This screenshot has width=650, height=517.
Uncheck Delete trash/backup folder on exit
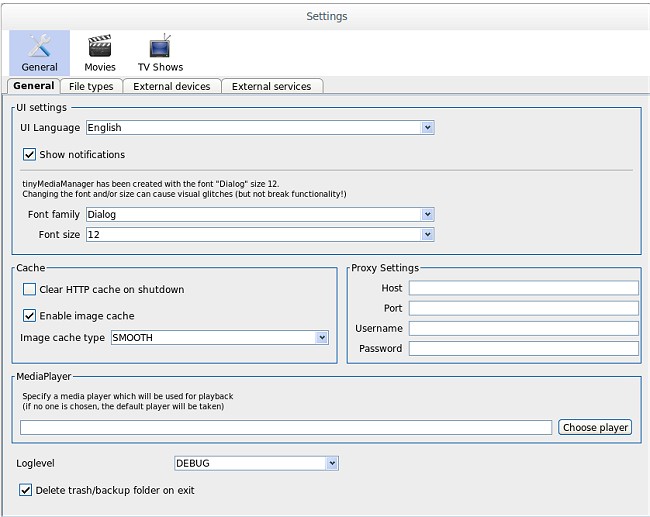tap(26, 491)
